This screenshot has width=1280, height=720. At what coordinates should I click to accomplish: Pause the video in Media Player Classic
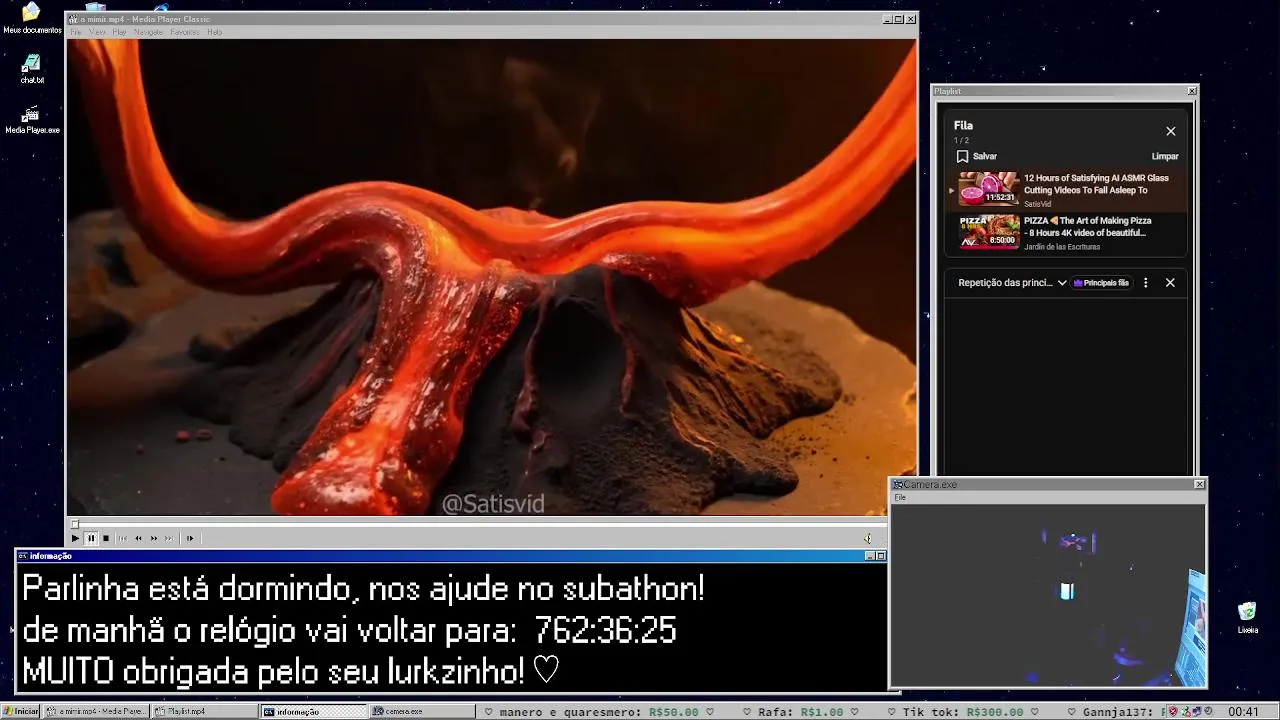(x=91, y=538)
